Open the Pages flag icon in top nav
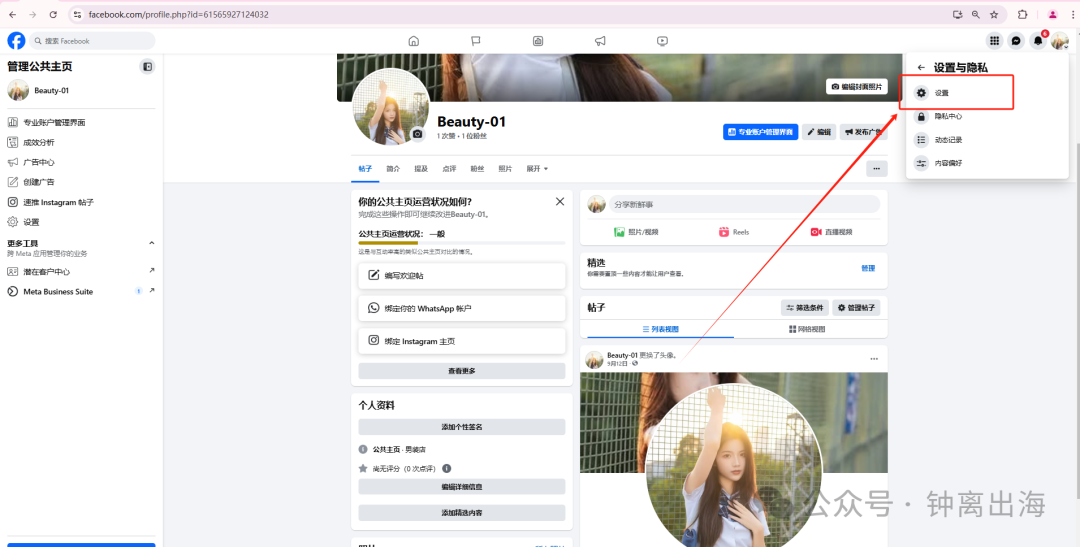The height and width of the screenshot is (547, 1080). click(x=475, y=41)
